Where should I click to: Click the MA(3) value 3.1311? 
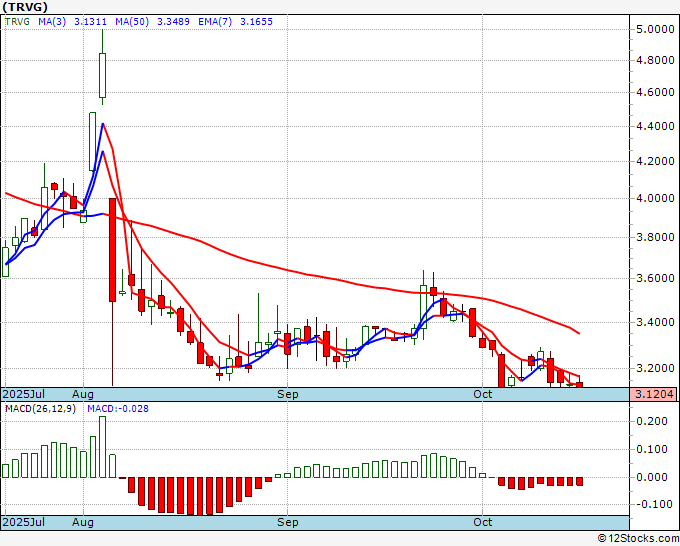coord(90,22)
